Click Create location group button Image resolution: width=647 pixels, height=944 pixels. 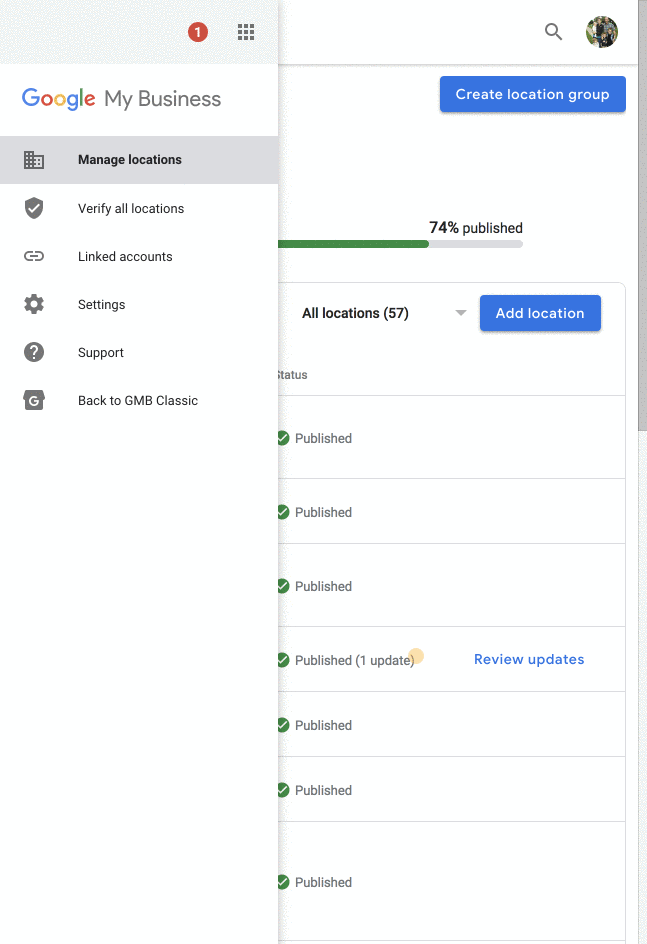pos(533,94)
